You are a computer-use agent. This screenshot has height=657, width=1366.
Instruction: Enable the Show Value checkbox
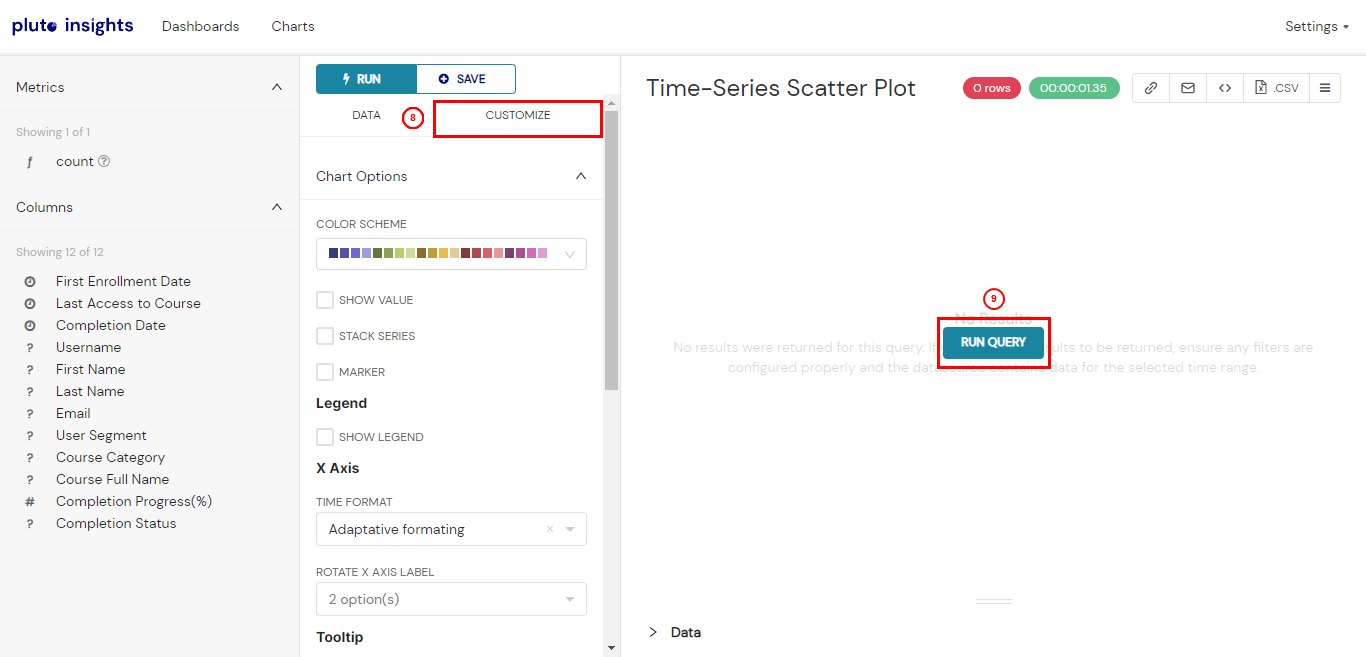[x=325, y=300]
